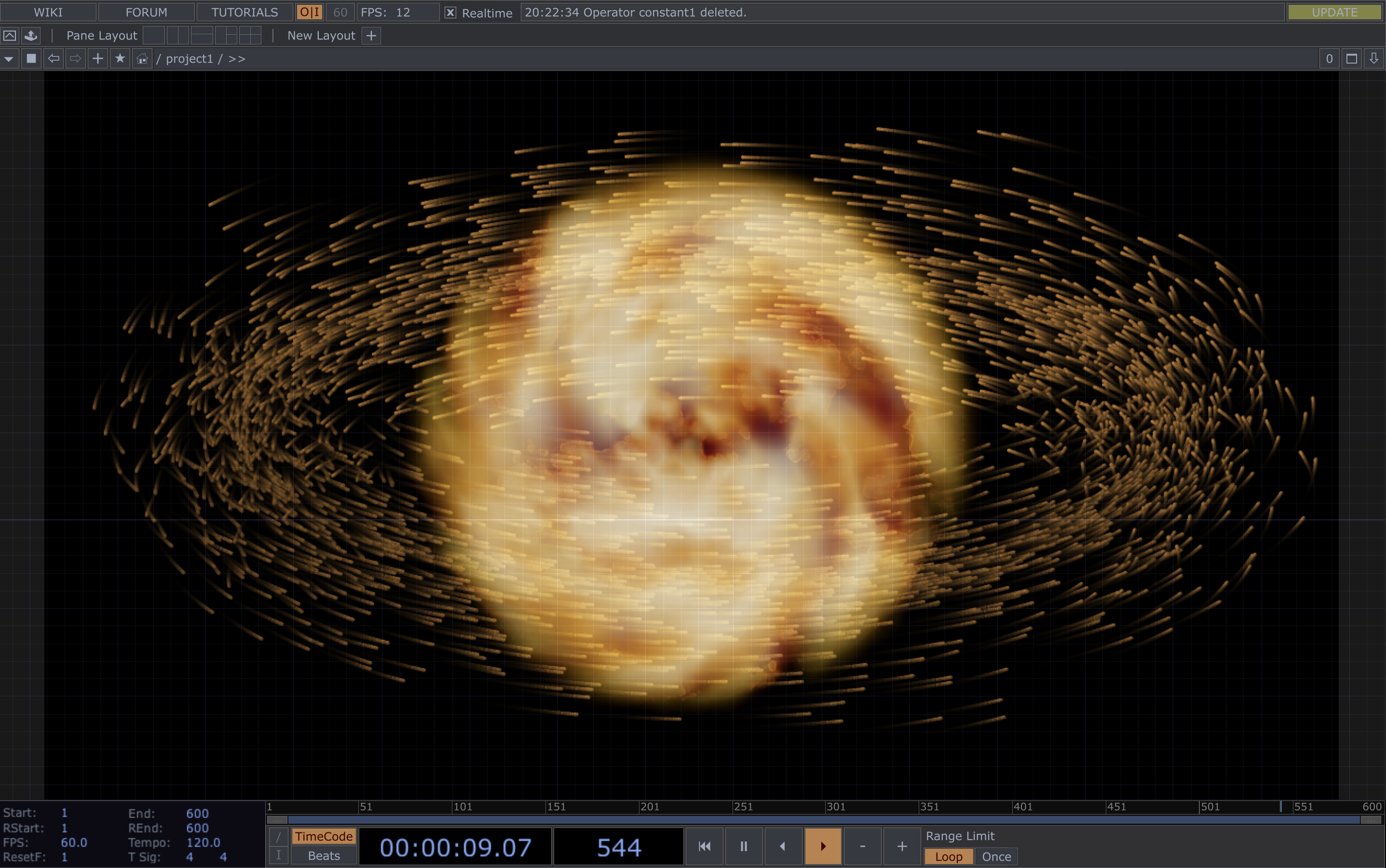Click frame 101 on the timeline ruler
1386x868 pixels.
coord(462,807)
